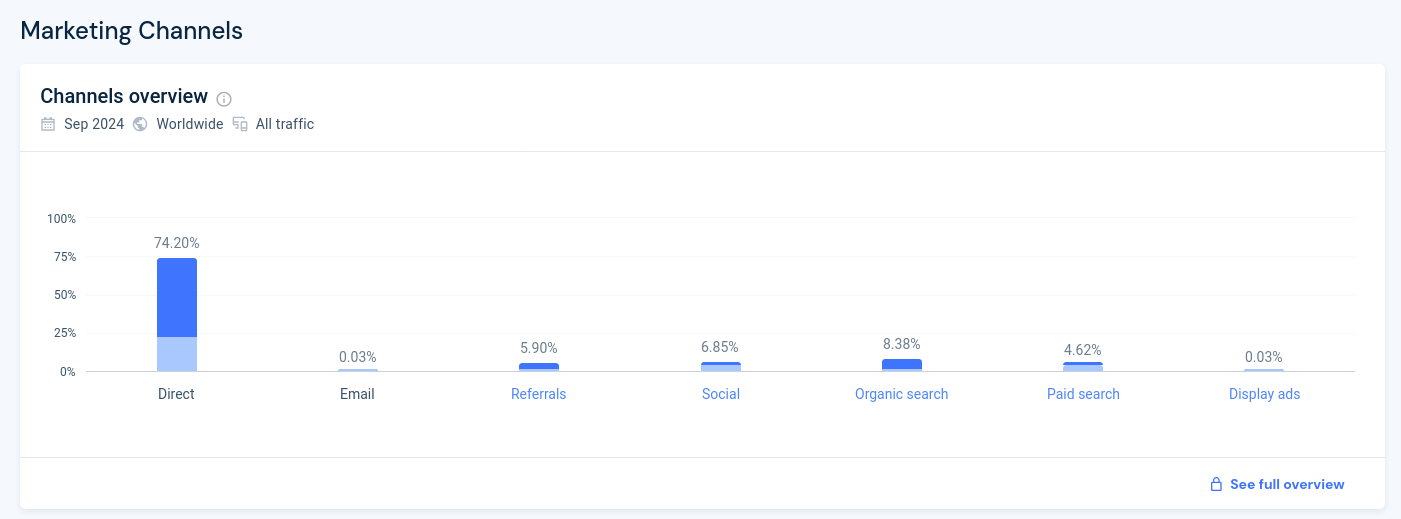Click the devices icon beside All traffic
Viewport: 1401px width, 519px height.
coord(240,124)
